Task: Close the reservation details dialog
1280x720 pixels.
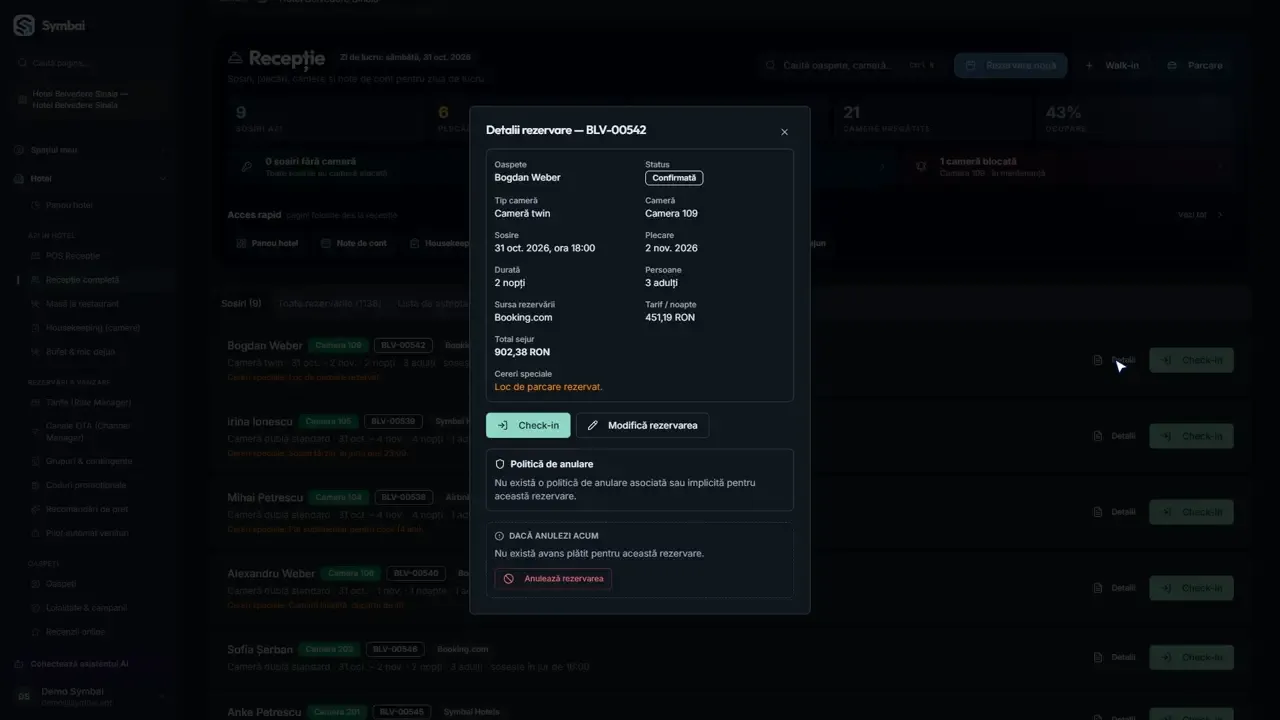Action: [784, 132]
